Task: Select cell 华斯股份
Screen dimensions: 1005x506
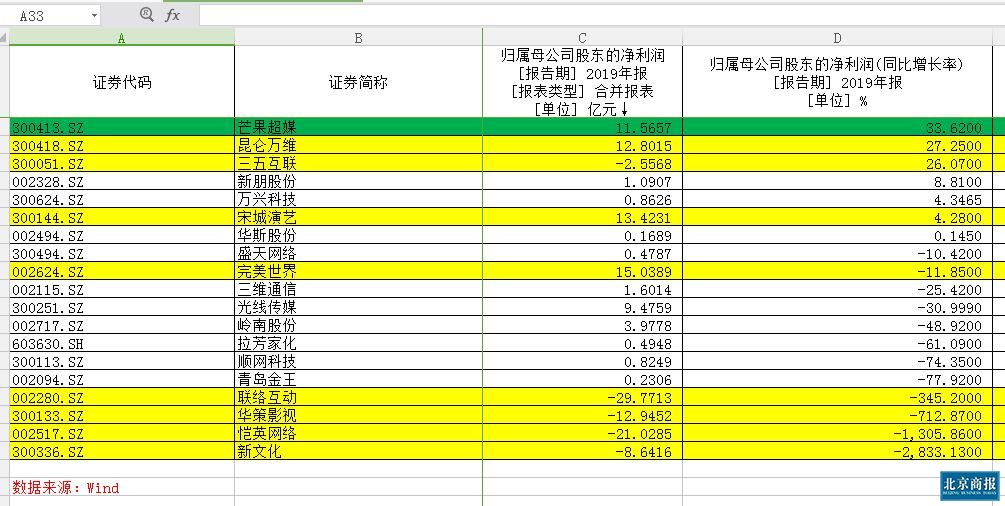Action: 358,235
